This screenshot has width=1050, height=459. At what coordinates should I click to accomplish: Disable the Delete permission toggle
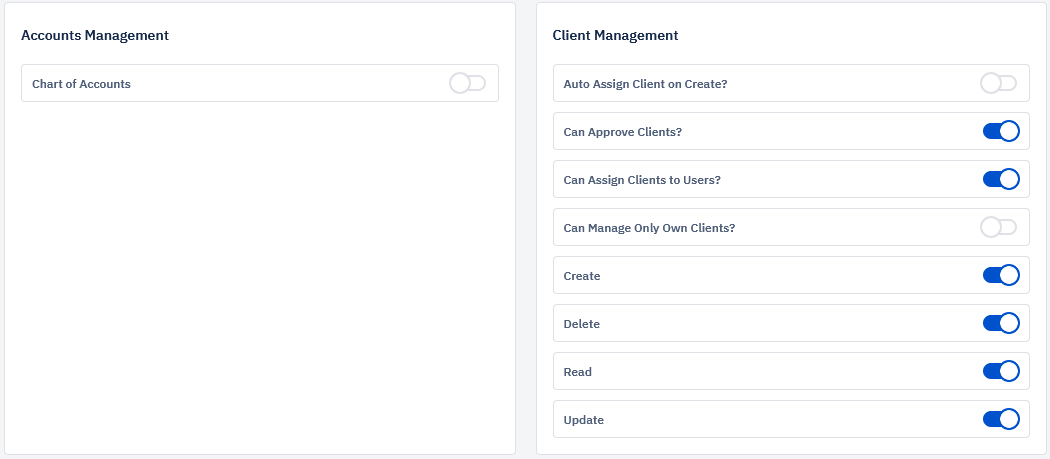point(1001,324)
